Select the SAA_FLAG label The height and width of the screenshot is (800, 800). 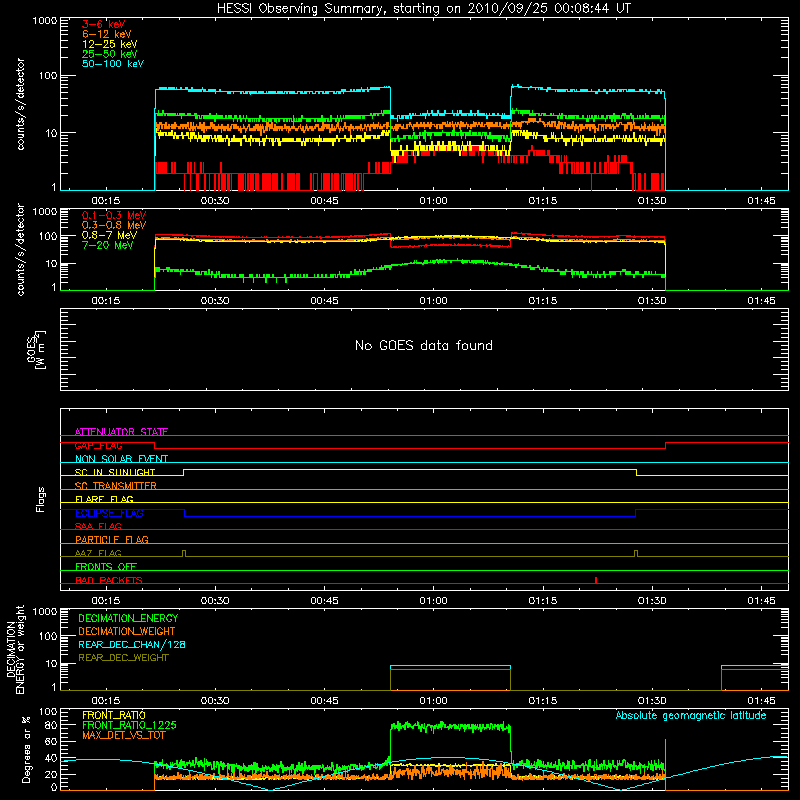point(98,526)
